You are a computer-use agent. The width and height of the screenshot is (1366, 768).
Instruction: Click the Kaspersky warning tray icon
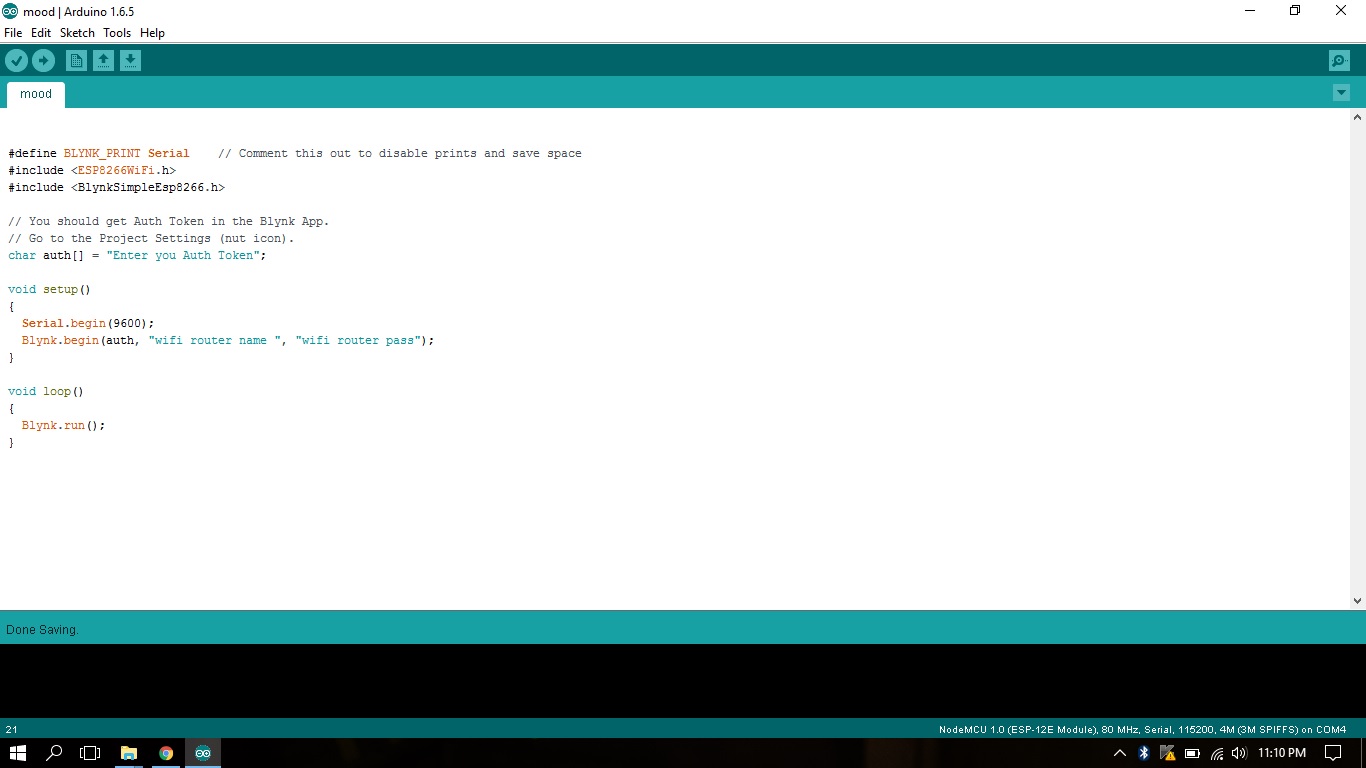coord(1167,753)
